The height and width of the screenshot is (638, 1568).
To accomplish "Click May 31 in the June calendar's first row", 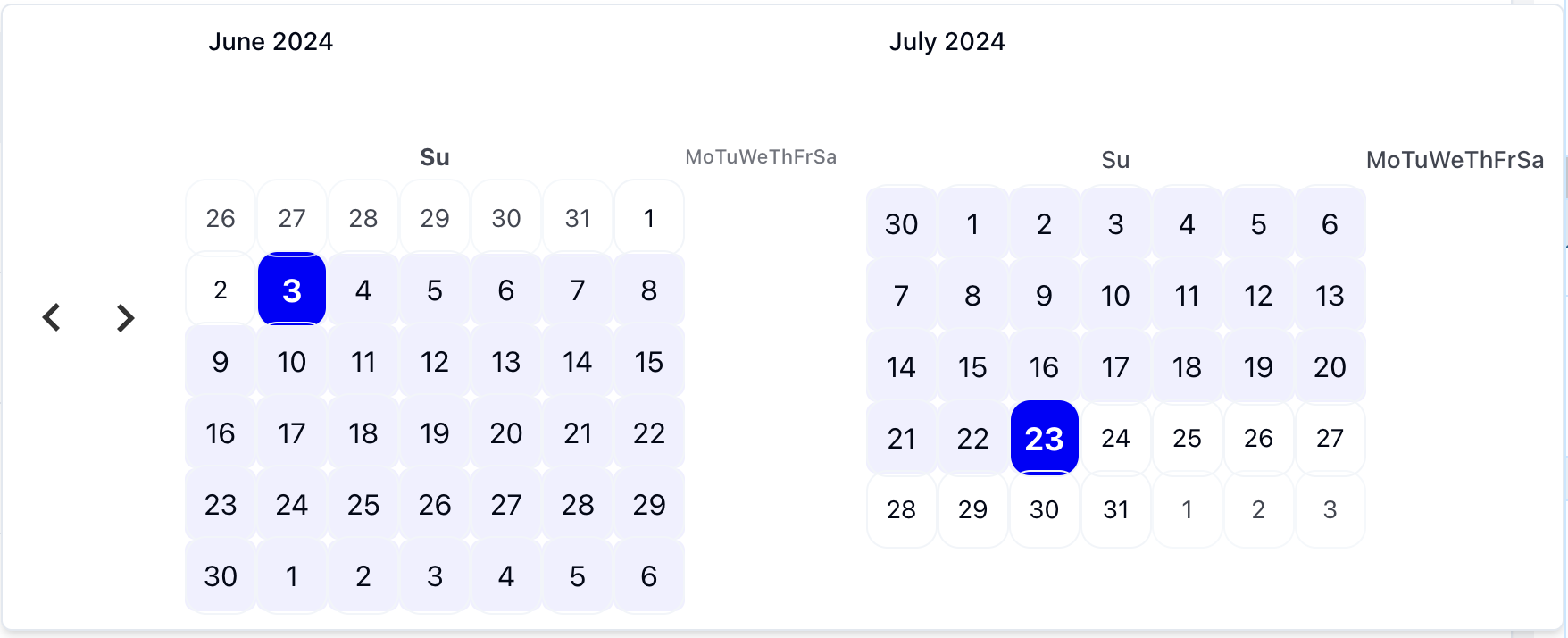I will pyautogui.click(x=578, y=218).
